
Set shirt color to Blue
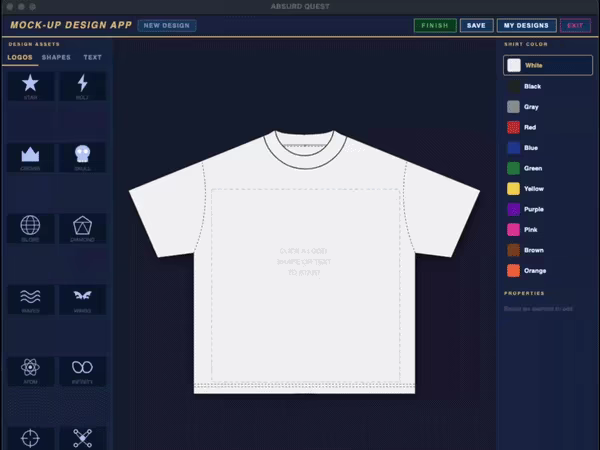tap(548, 148)
